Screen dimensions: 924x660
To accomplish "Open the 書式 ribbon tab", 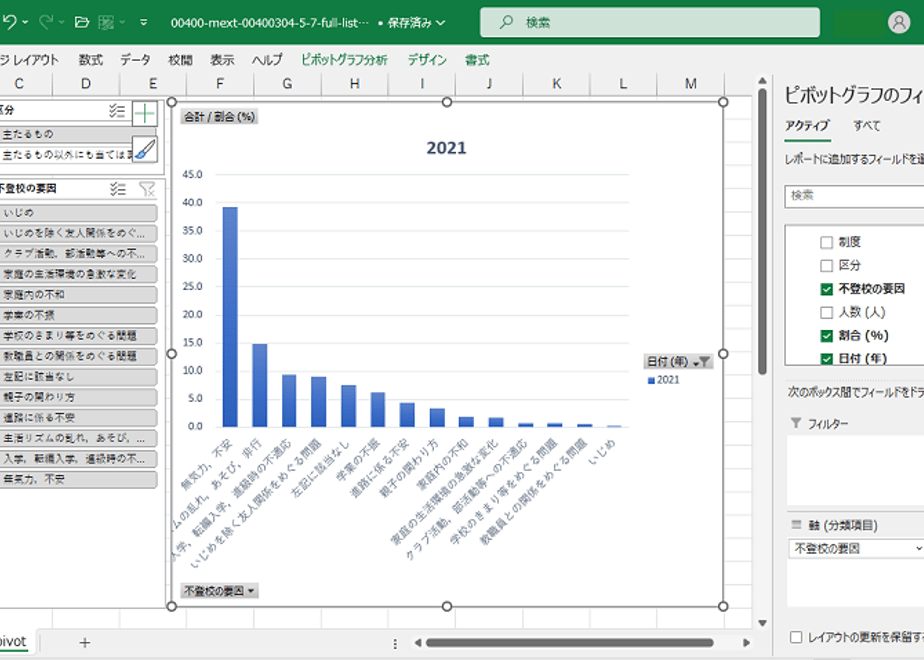I will tap(477, 60).
